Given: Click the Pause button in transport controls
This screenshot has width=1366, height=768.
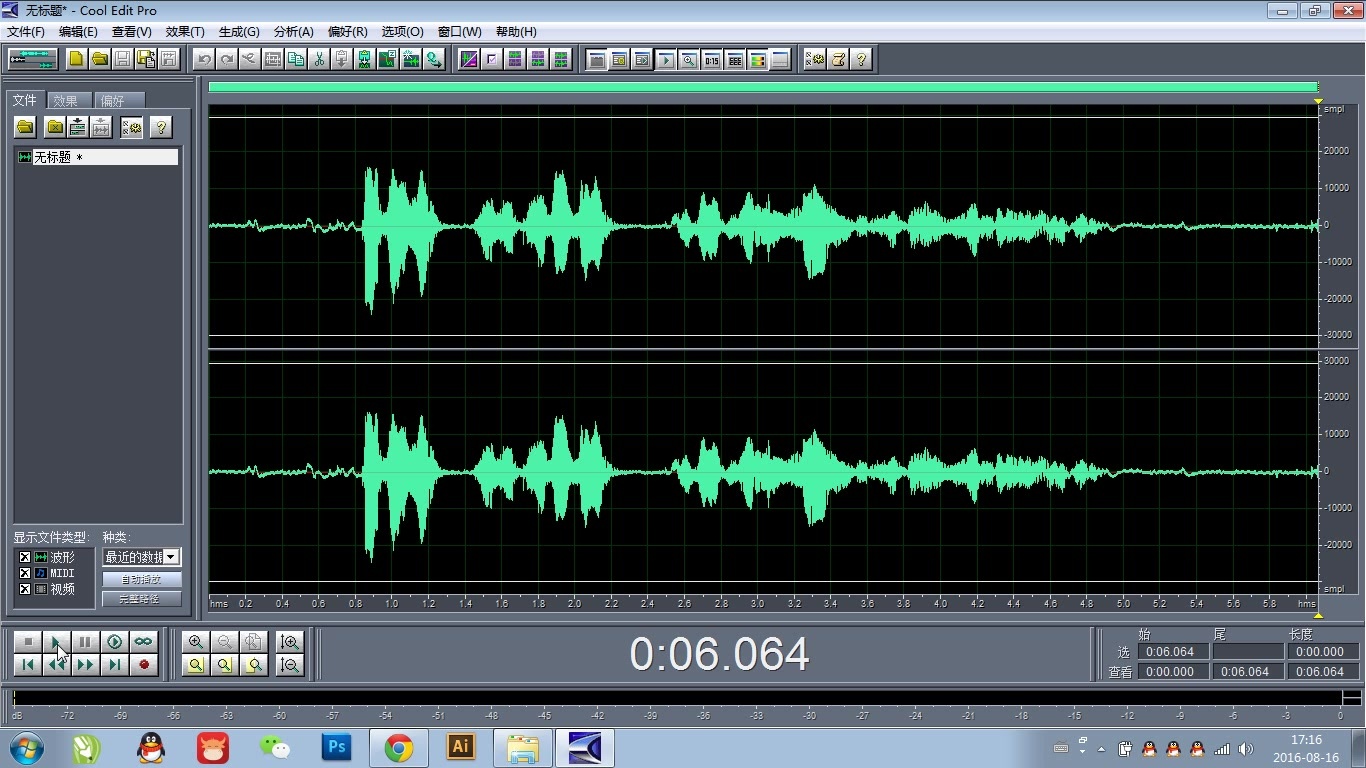Looking at the screenshot, I should [86, 642].
